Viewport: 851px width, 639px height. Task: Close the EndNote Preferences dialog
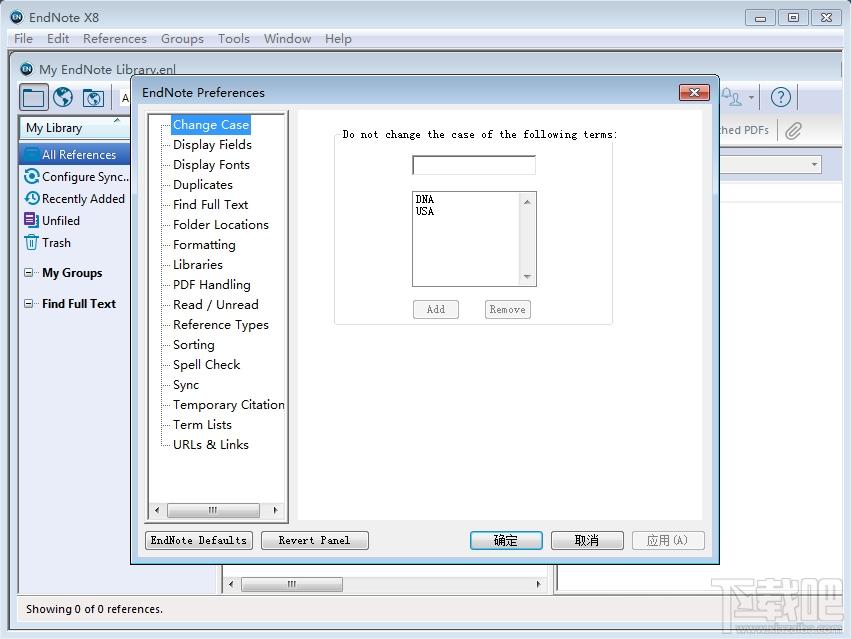(694, 92)
